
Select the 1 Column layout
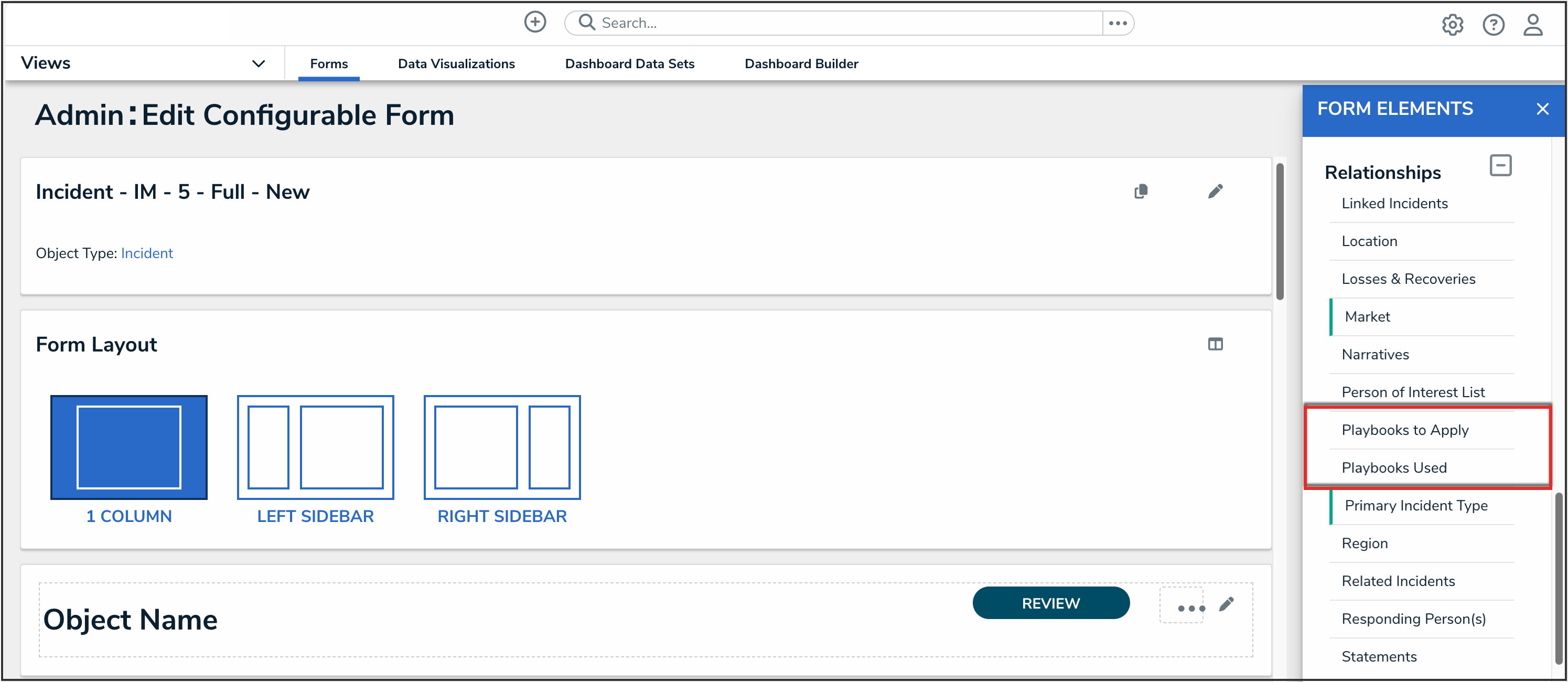point(129,447)
